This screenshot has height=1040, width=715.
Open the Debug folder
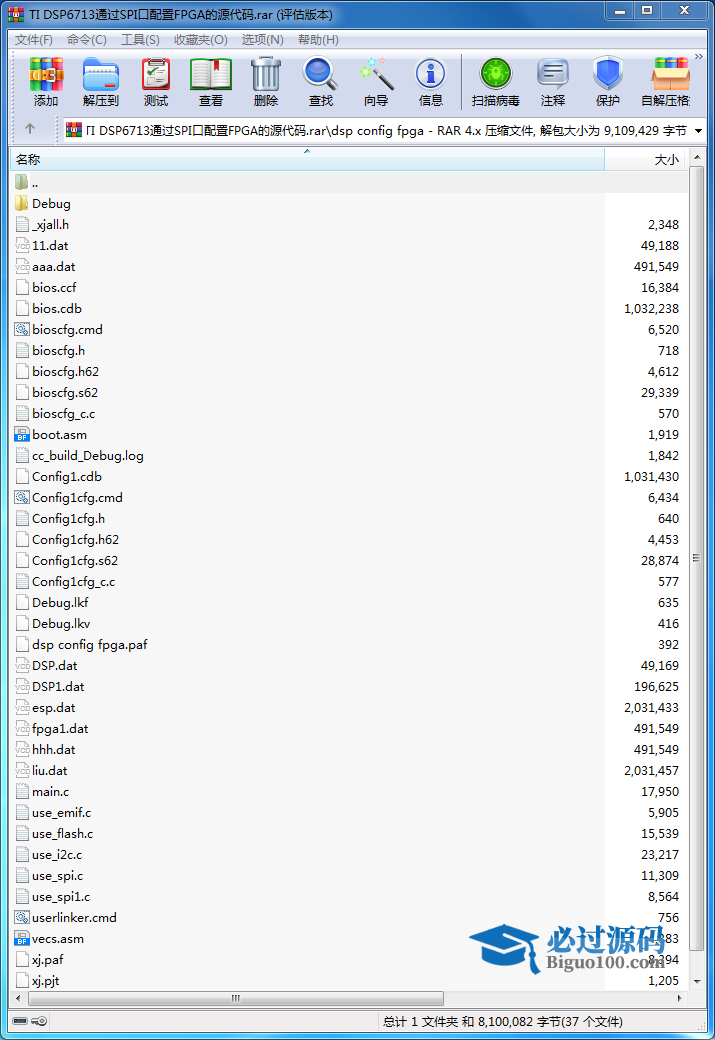51,204
